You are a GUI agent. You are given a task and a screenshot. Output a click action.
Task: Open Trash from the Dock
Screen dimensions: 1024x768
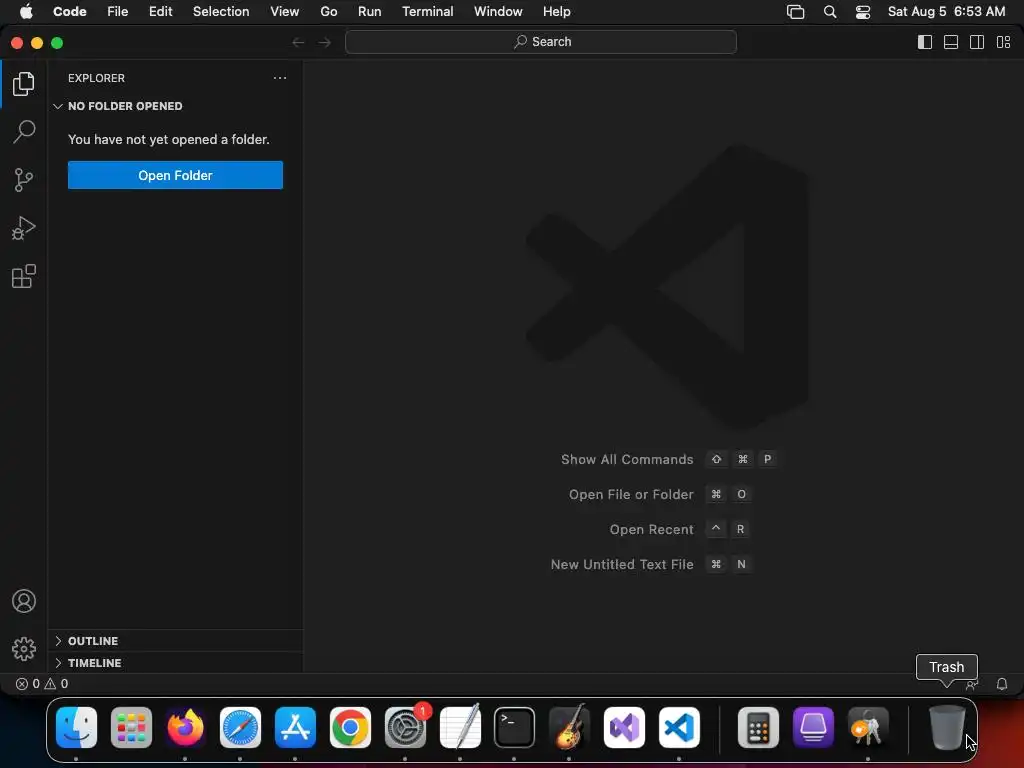[947, 727]
